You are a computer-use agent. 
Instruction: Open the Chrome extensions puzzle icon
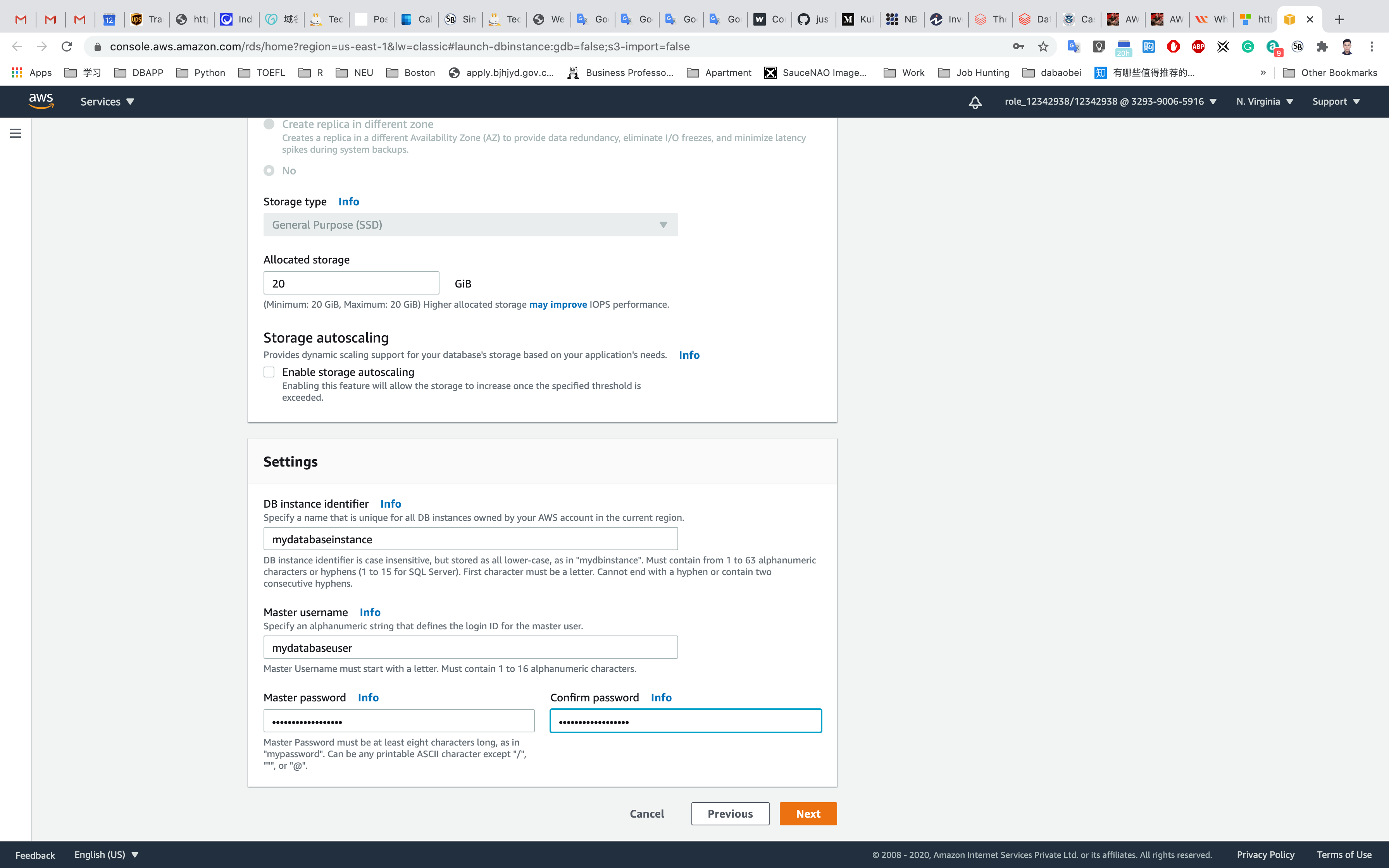(x=1322, y=46)
